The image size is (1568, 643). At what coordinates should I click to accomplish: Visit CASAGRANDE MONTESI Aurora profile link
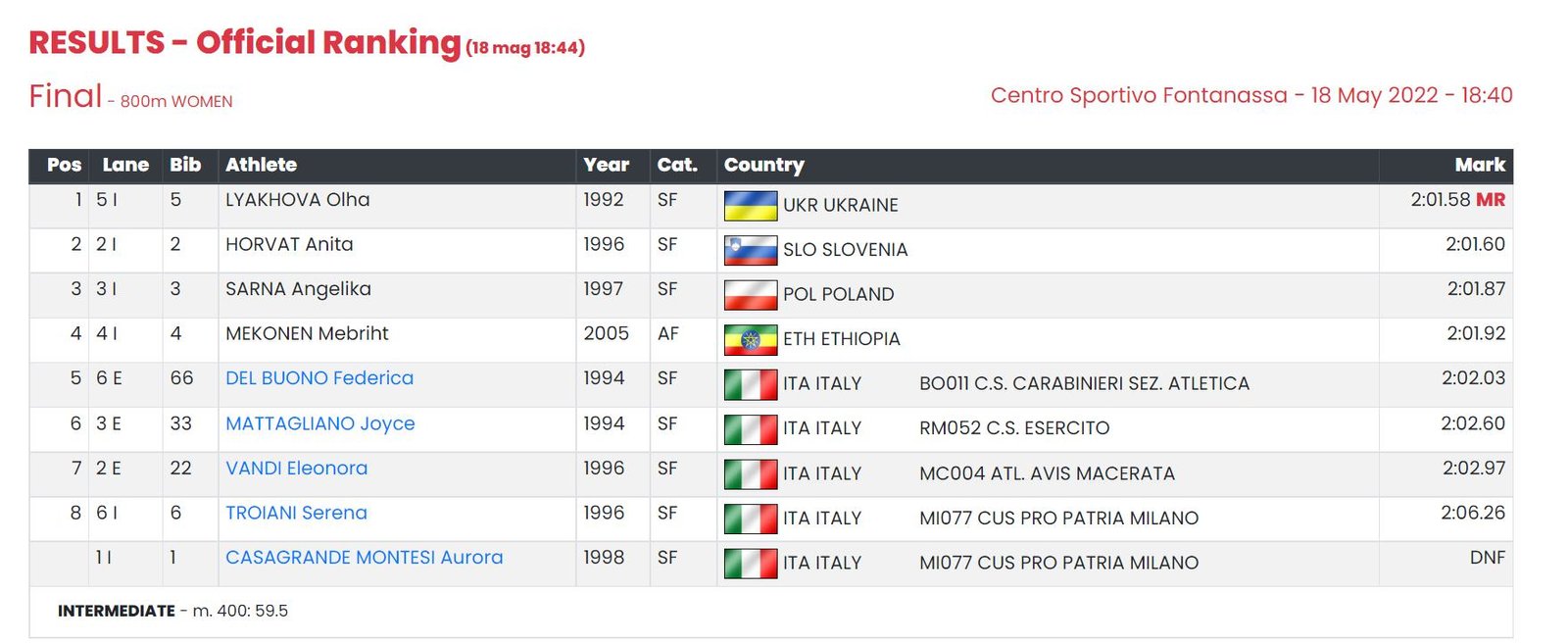pyautogui.click(x=364, y=558)
